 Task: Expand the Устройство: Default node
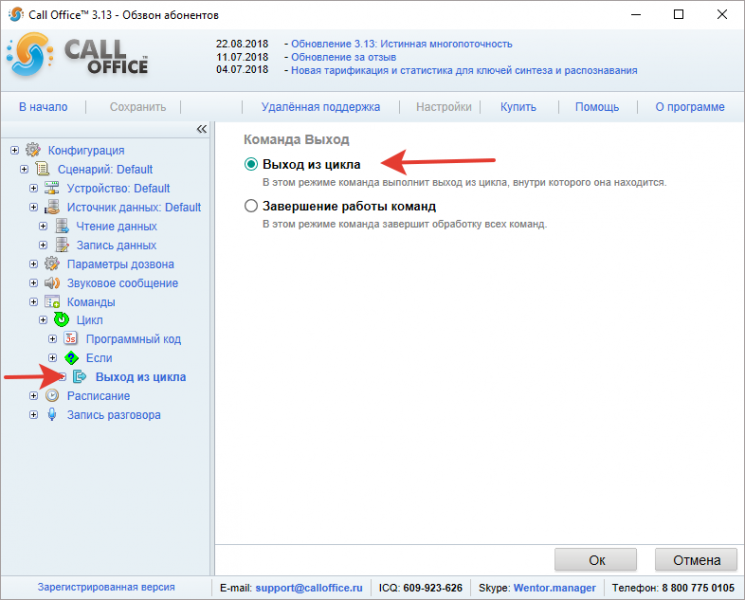tap(34, 188)
